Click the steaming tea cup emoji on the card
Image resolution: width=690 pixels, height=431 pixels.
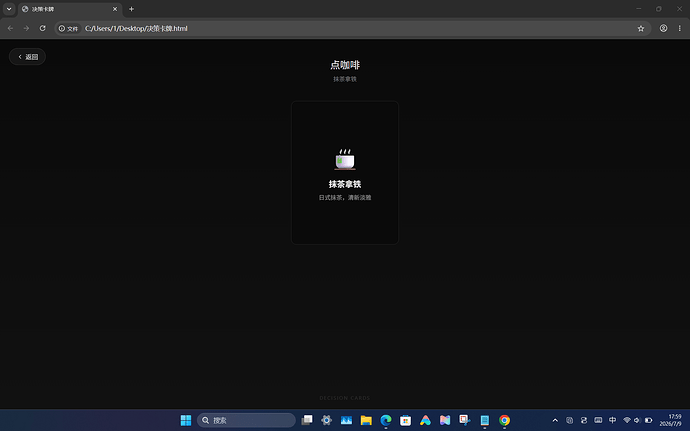pyautogui.click(x=345, y=160)
